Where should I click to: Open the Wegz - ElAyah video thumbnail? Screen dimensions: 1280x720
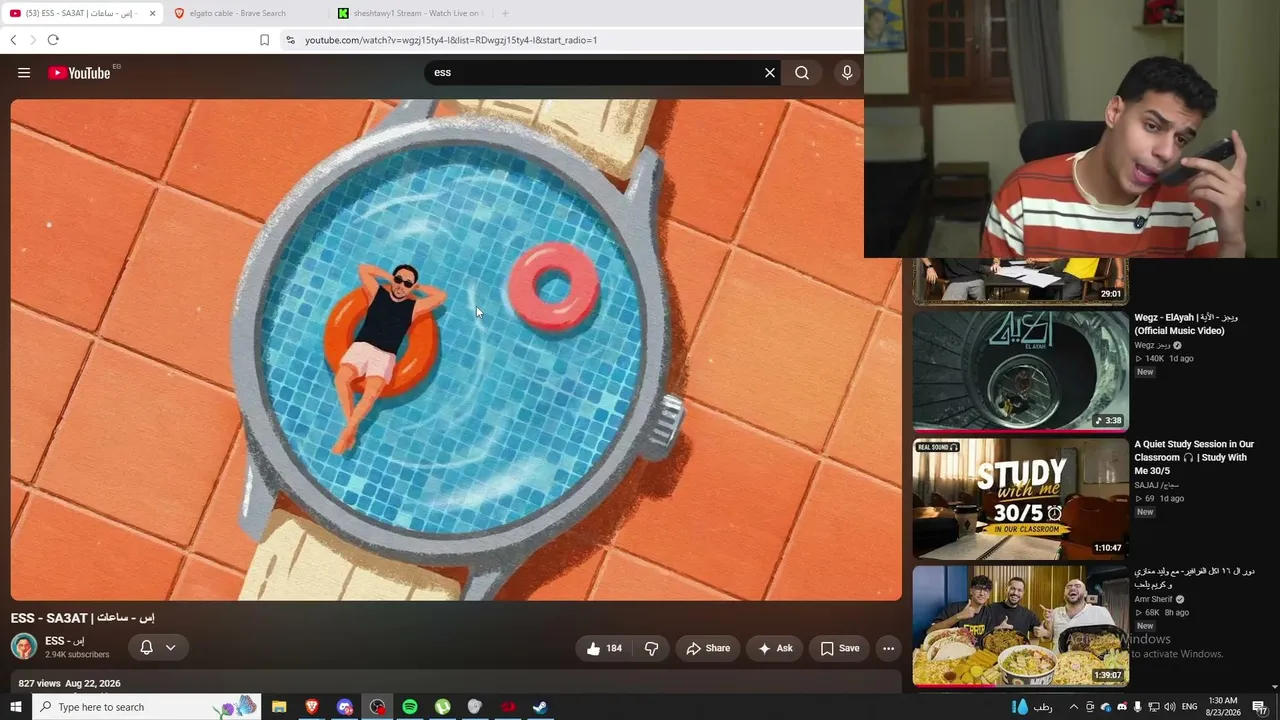point(1020,371)
